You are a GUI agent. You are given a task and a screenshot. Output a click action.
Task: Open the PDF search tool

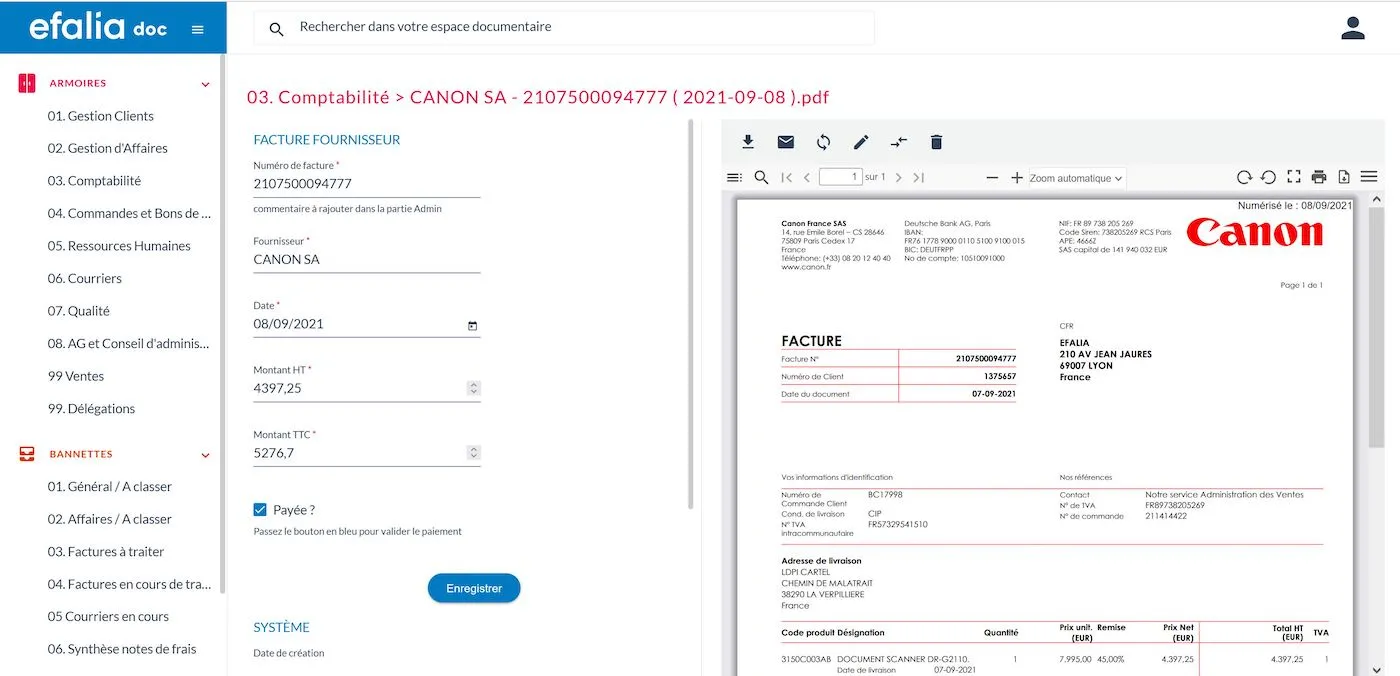tap(762, 176)
